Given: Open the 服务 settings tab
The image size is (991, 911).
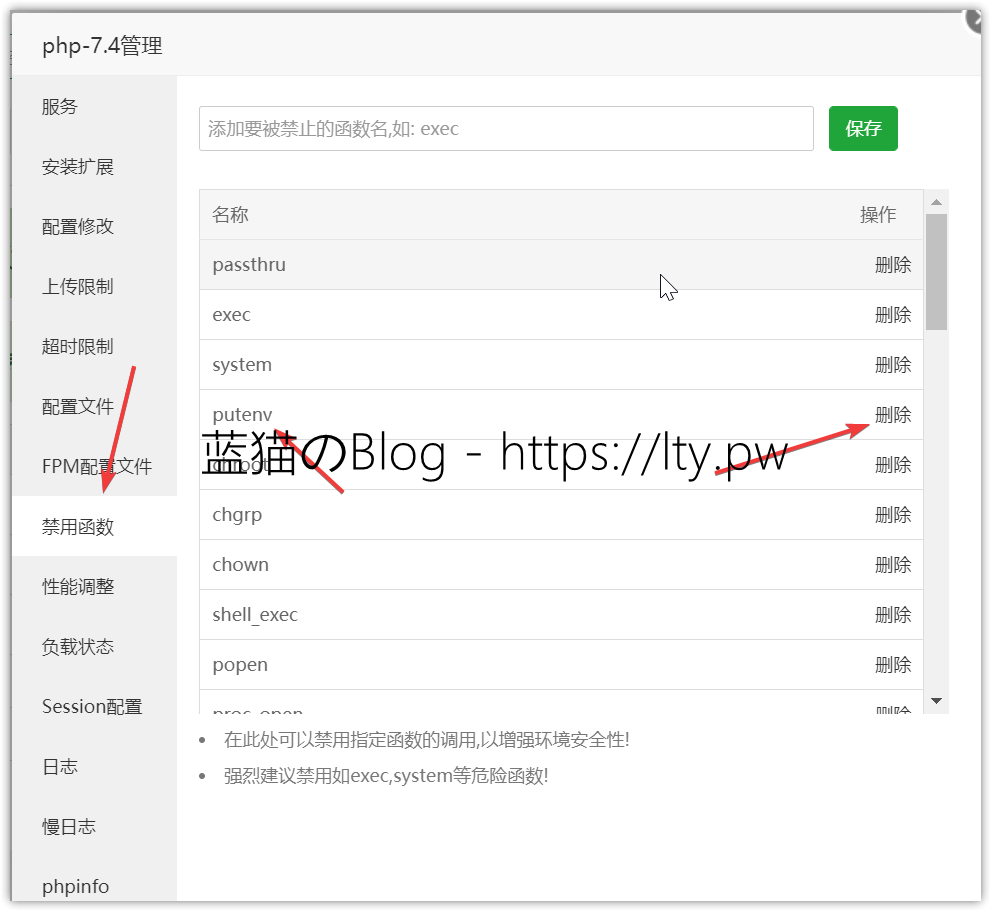Looking at the screenshot, I should click(60, 107).
